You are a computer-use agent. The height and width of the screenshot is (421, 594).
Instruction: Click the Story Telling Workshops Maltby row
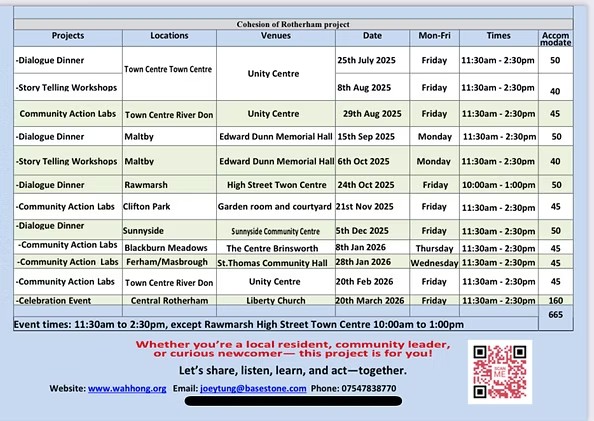[293, 161]
